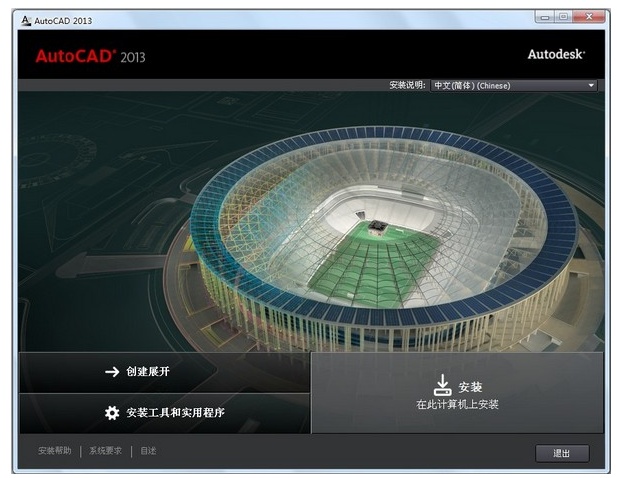
Task: Open the 自述 readme link
Action: pyautogui.click(x=148, y=451)
